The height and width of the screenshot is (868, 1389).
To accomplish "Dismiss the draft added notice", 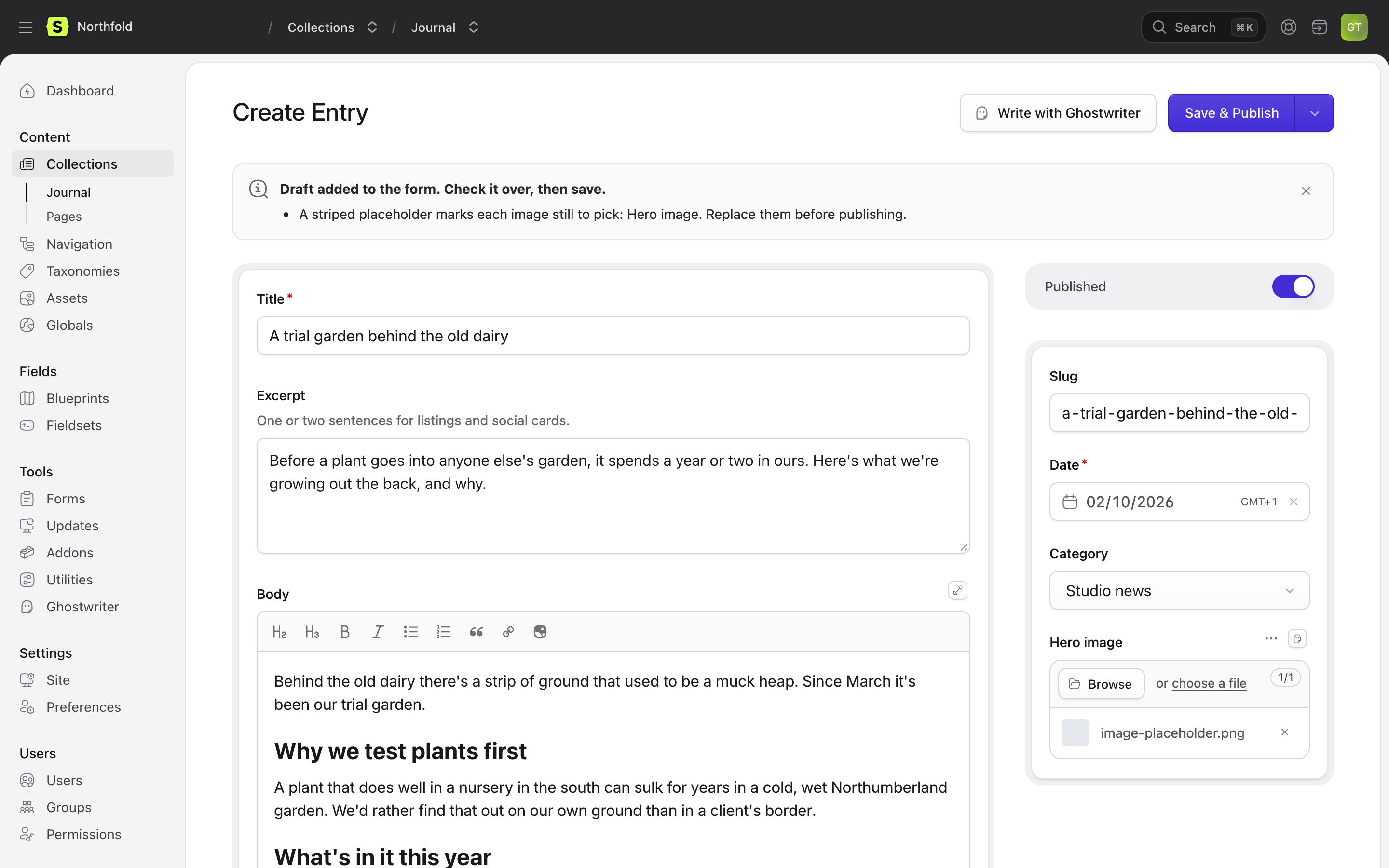I will tap(1306, 191).
